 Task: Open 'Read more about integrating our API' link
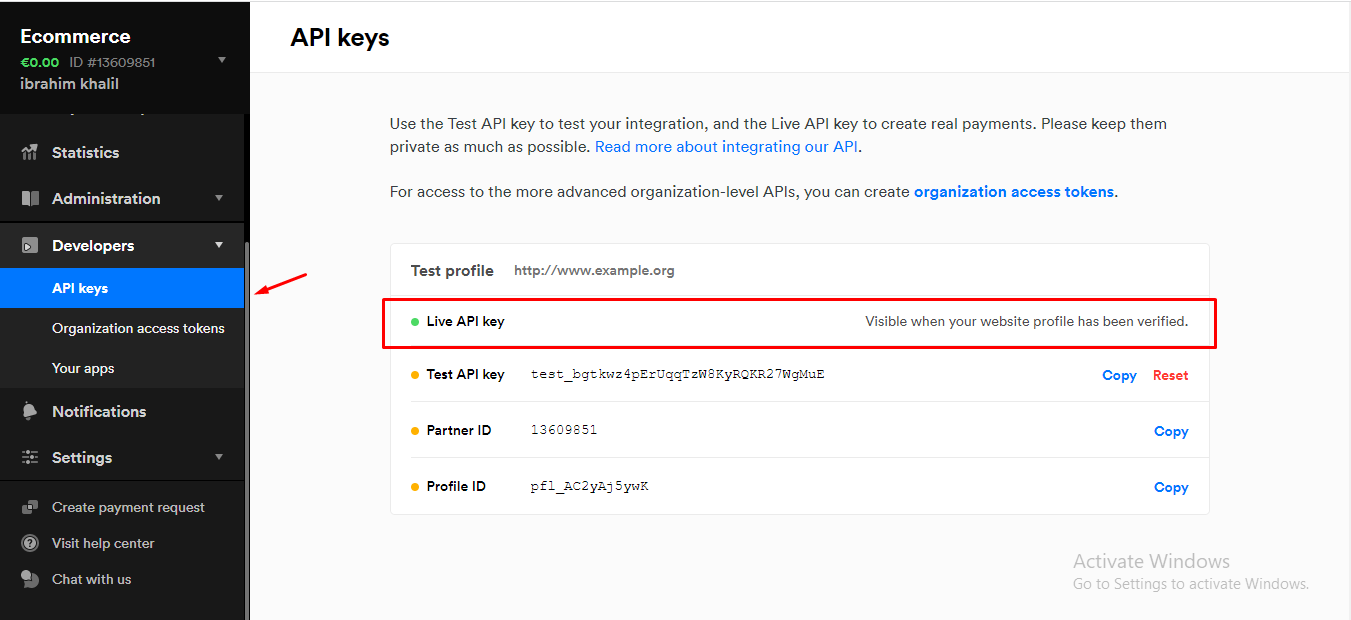pyautogui.click(x=726, y=147)
